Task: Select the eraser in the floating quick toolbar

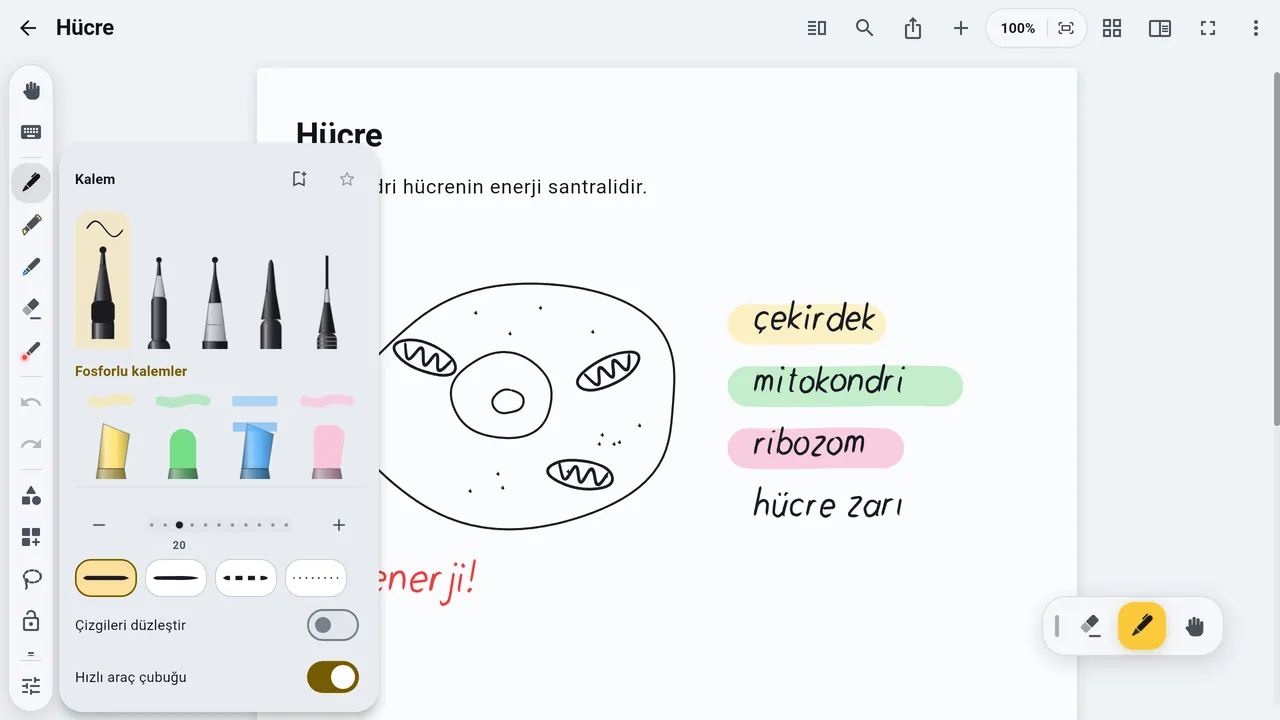Action: coord(1091,626)
